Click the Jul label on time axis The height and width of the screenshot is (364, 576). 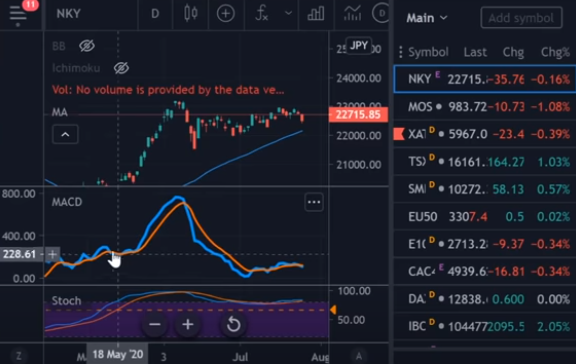tap(241, 357)
